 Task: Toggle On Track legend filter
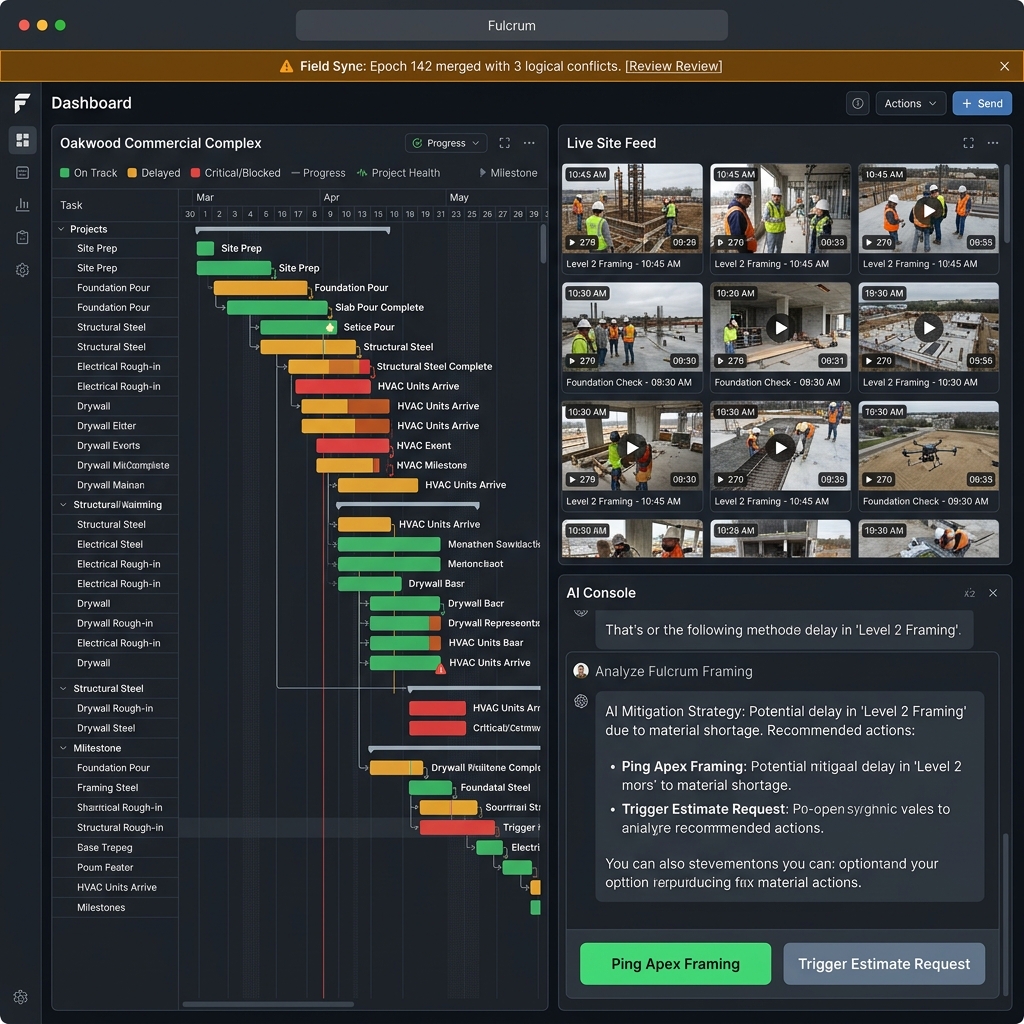pyautogui.click(x=88, y=173)
